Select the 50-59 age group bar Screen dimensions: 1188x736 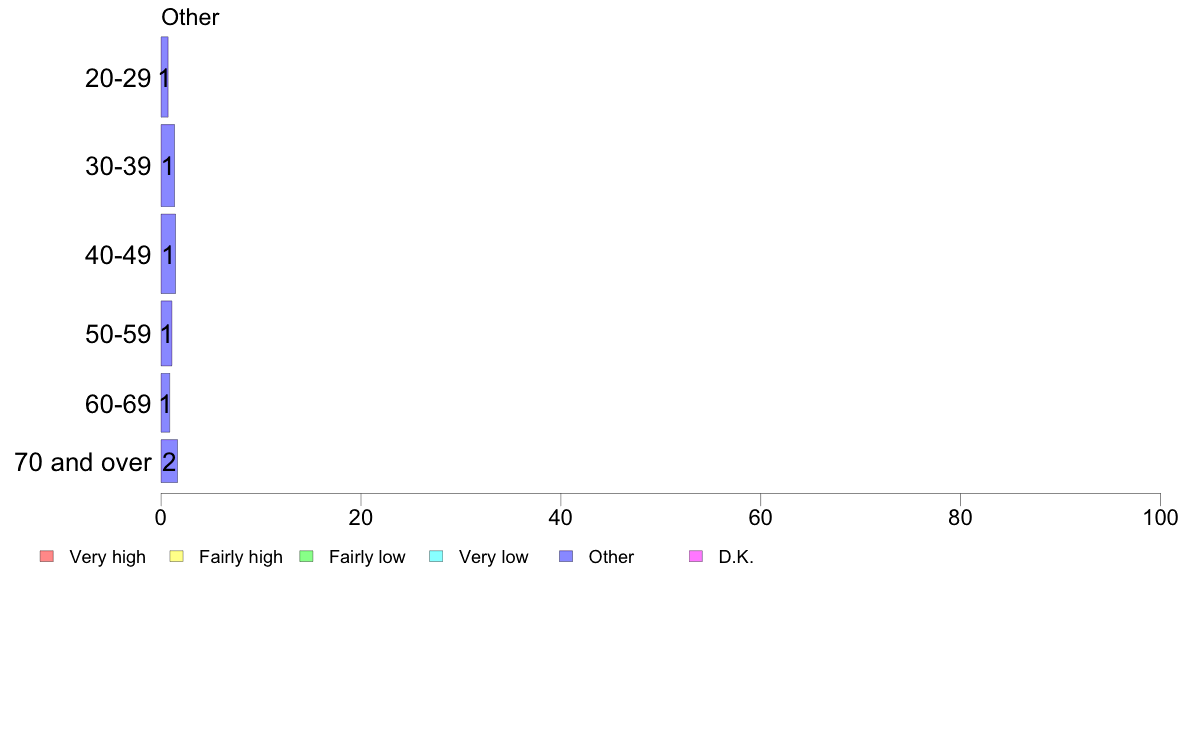[166, 334]
